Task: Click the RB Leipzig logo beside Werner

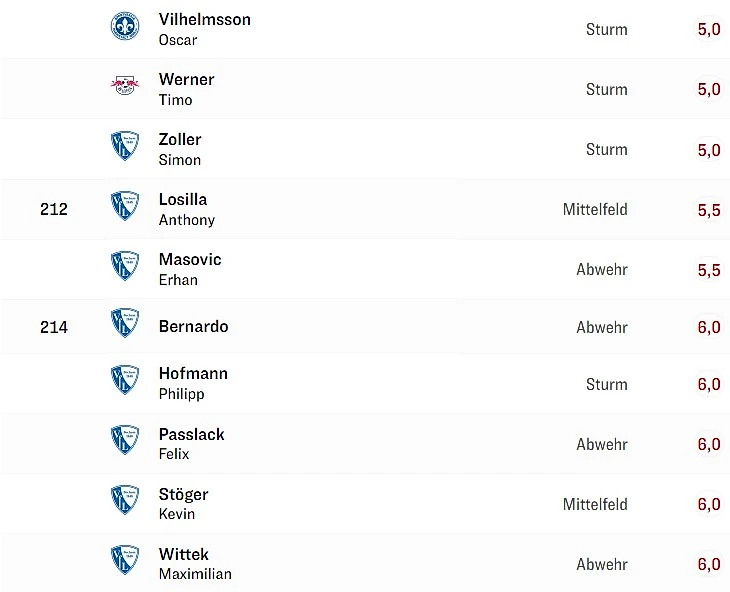Action: (125, 87)
